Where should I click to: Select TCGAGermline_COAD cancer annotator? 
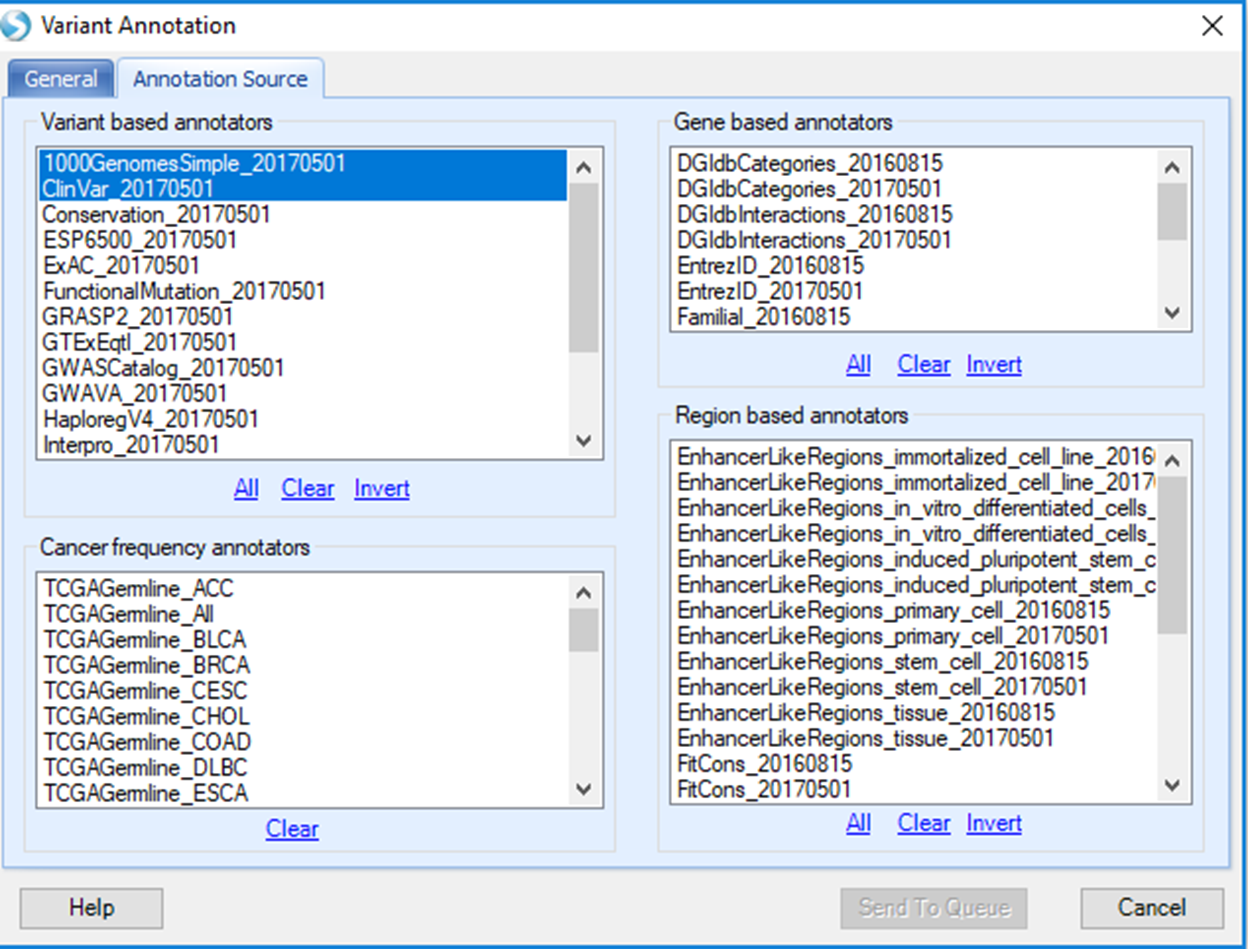(x=303, y=743)
